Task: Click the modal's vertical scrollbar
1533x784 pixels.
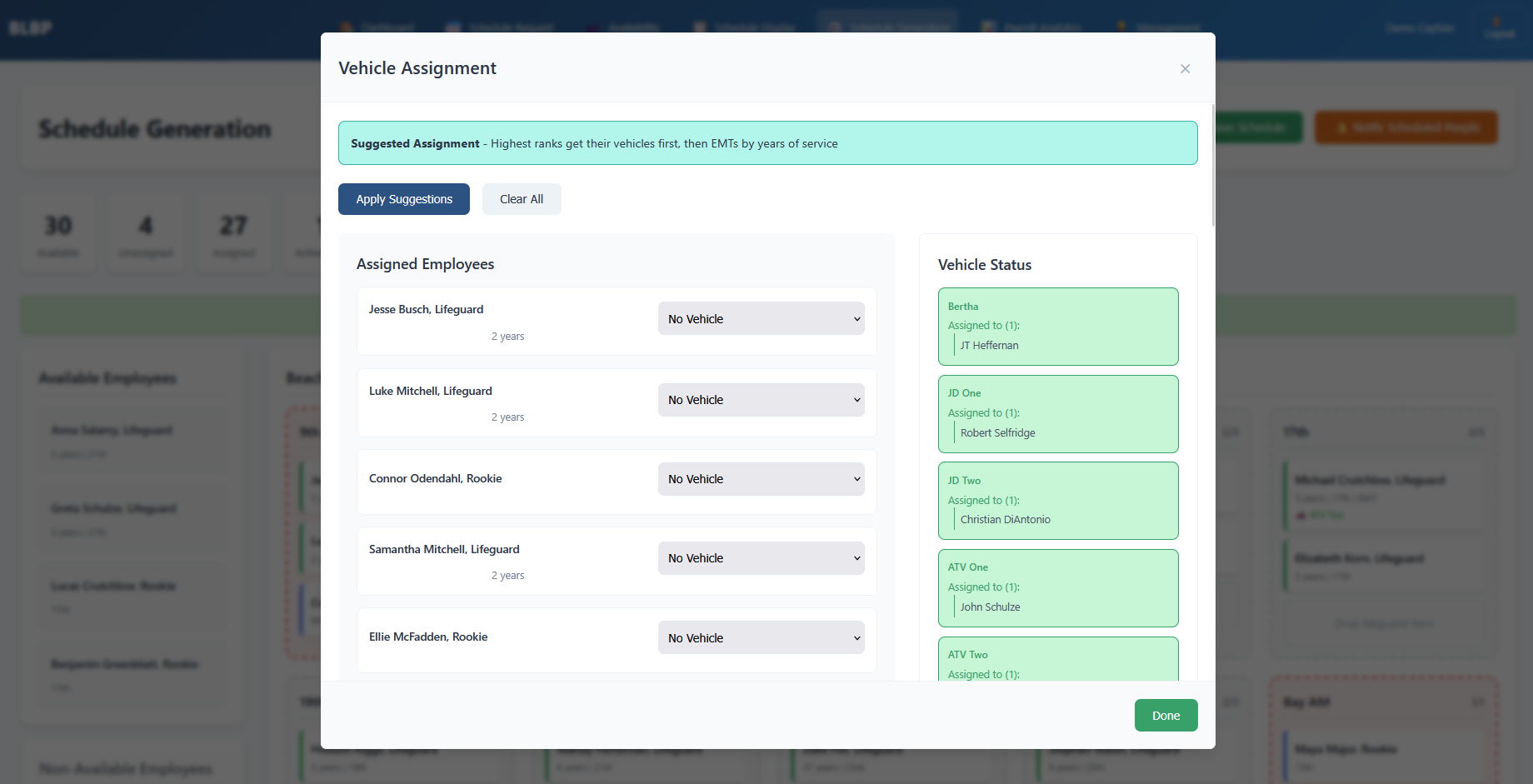Action: pyautogui.click(x=1213, y=167)
